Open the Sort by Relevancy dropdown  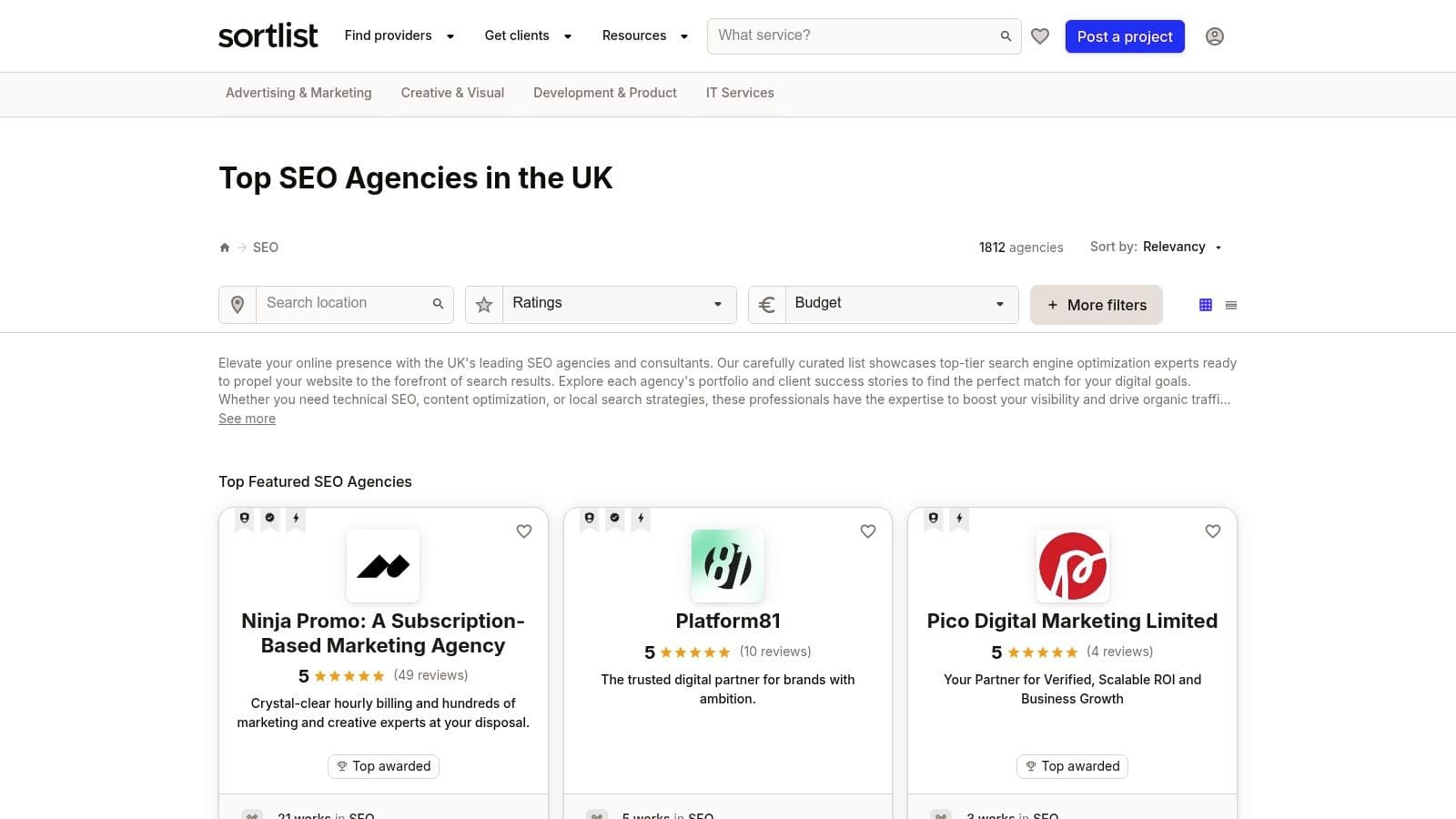(1182, 248)
